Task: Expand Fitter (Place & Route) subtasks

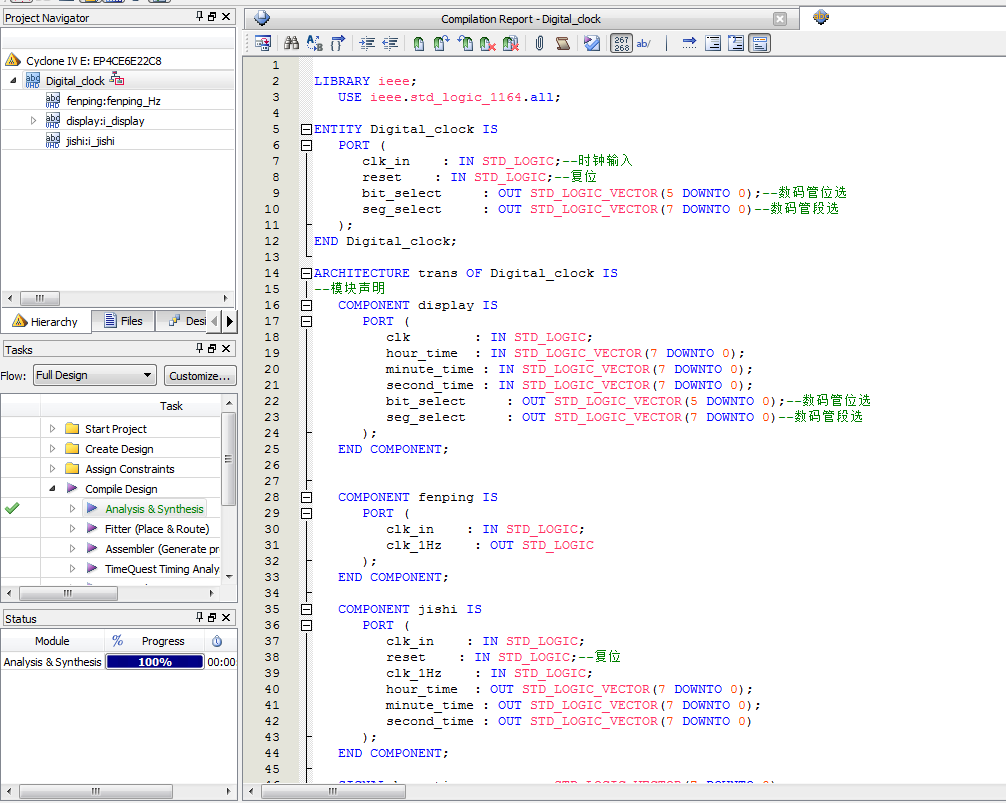Action: (x=72, y=528)
